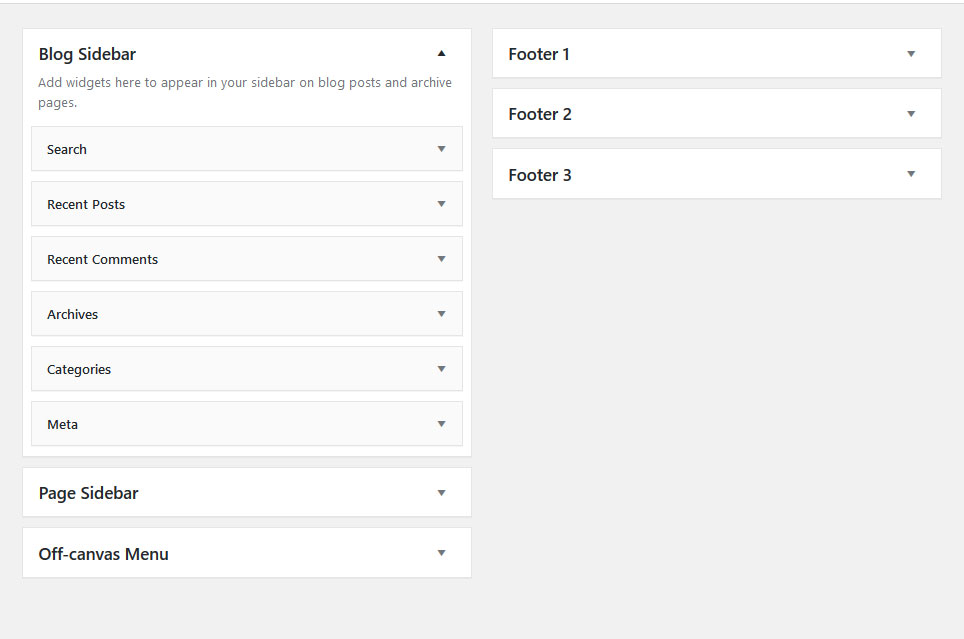Click the Footer 1 heading
964x639 pixels.
pyautogui.click(x=539, y=54)
